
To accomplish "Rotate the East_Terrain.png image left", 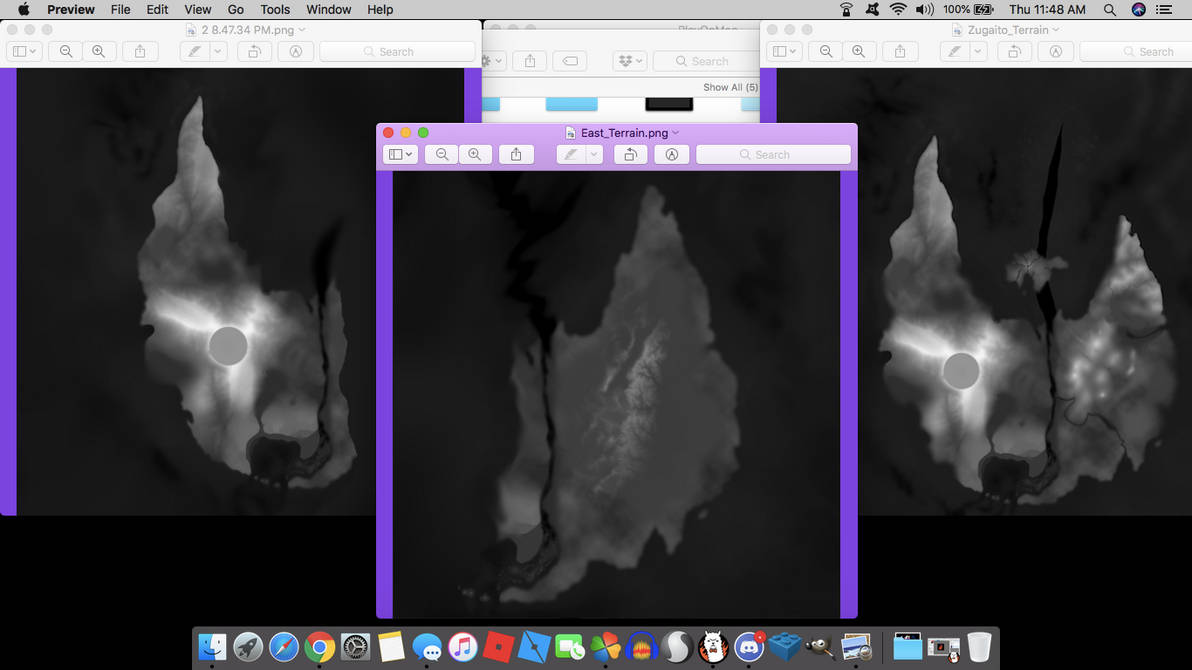I will (x=630, y=155).
